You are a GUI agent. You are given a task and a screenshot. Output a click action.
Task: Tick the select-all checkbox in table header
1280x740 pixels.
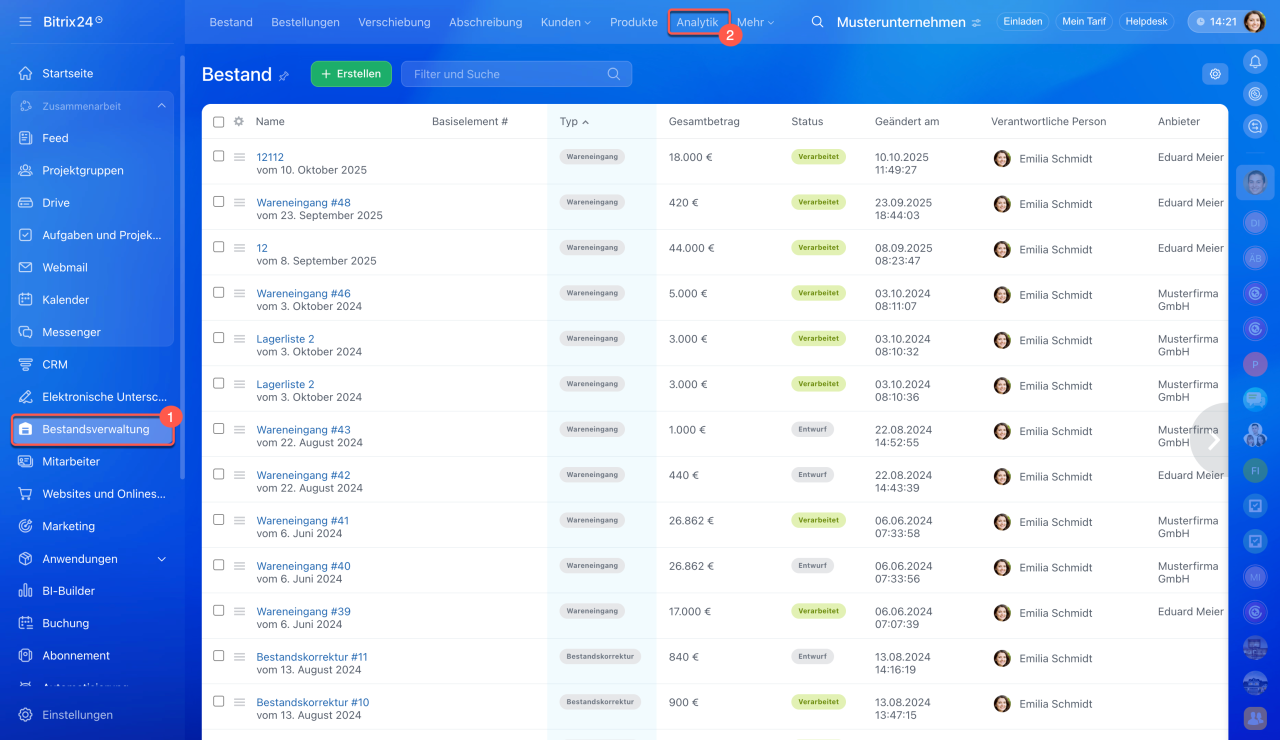pos(219,122)
